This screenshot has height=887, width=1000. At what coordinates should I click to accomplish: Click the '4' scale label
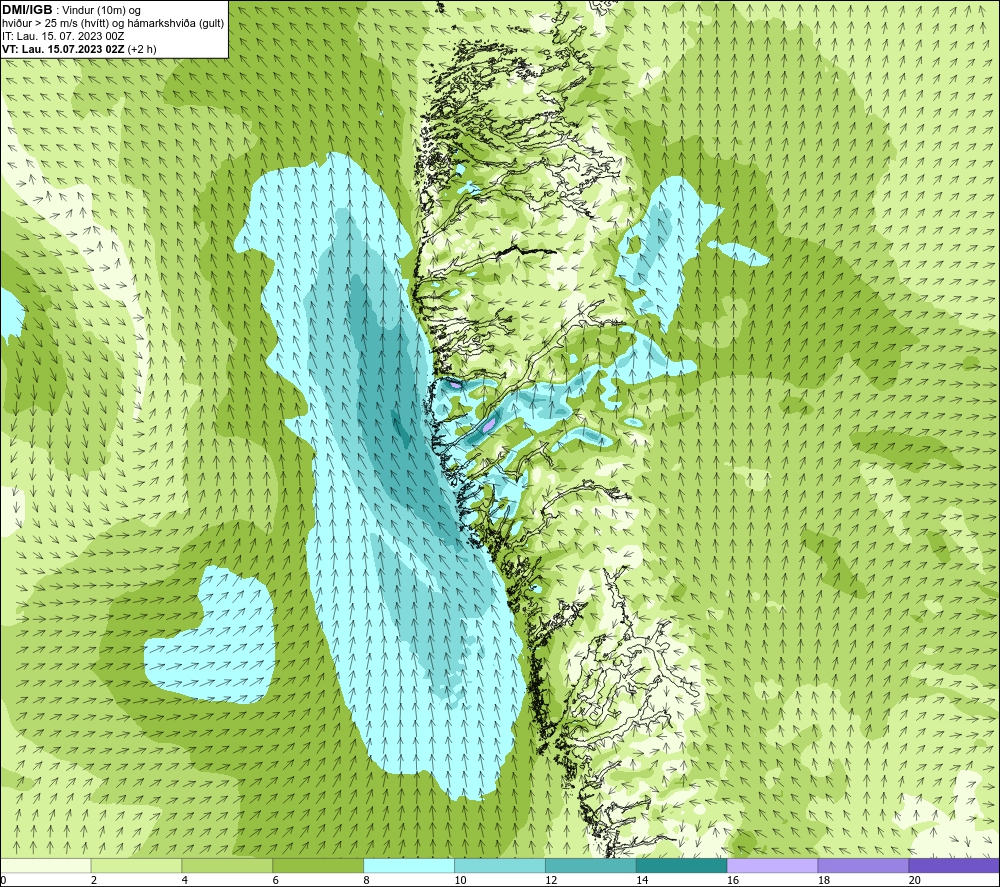coord(184,881)
